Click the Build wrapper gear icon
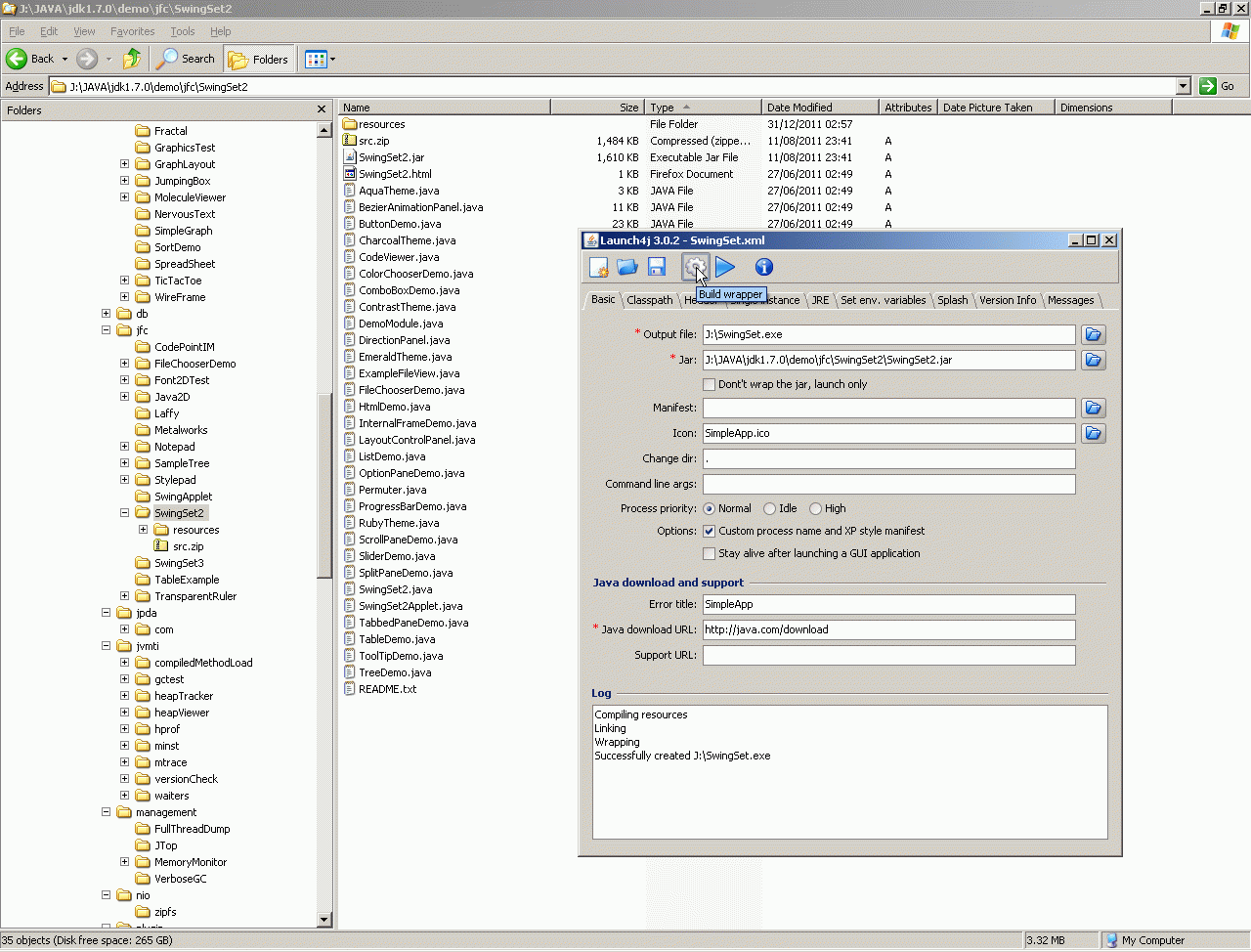1251x952 pixels. click(695, 267)
